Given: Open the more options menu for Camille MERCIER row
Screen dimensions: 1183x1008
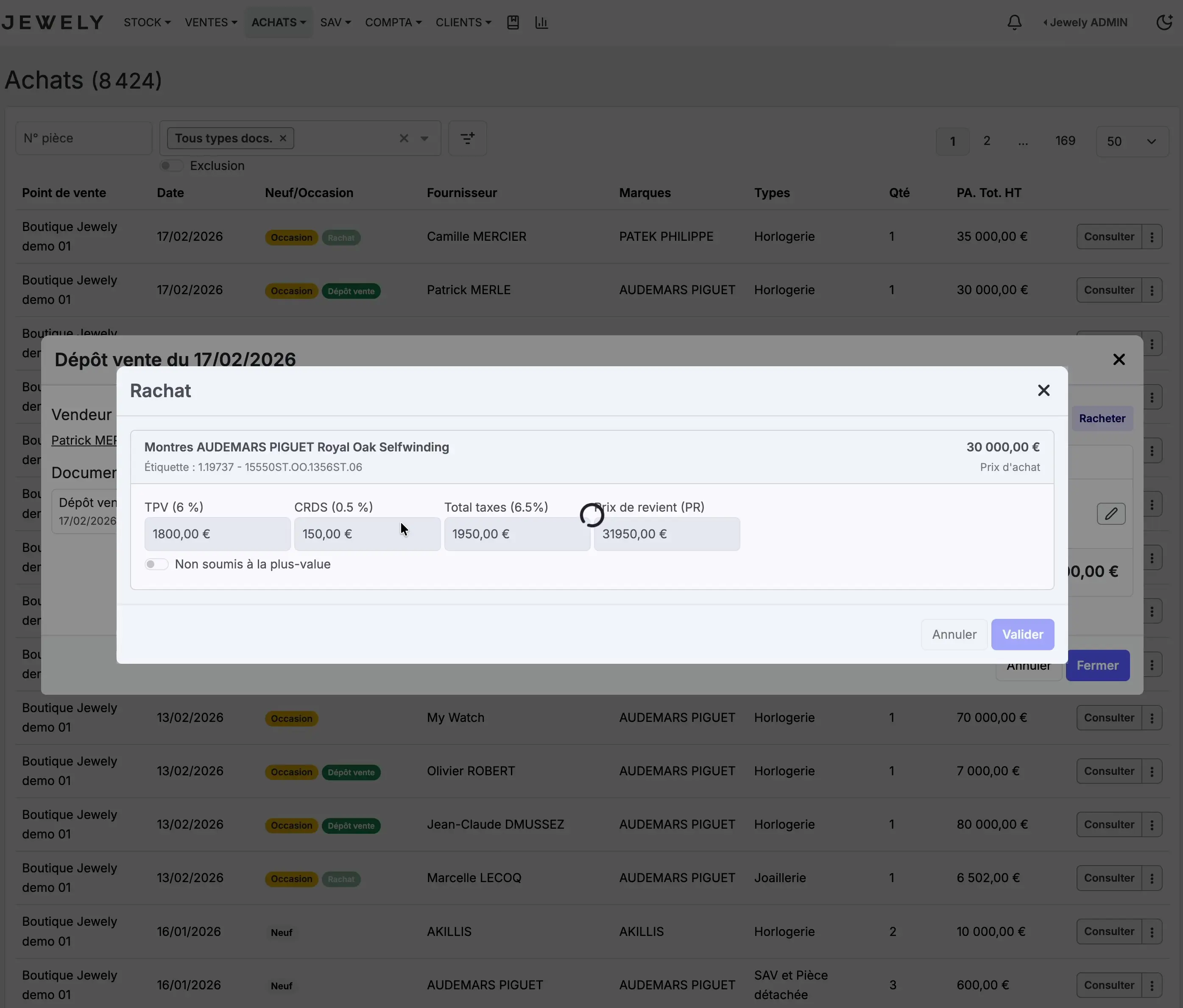Looking at the screenshot, I should point(1152,236).
